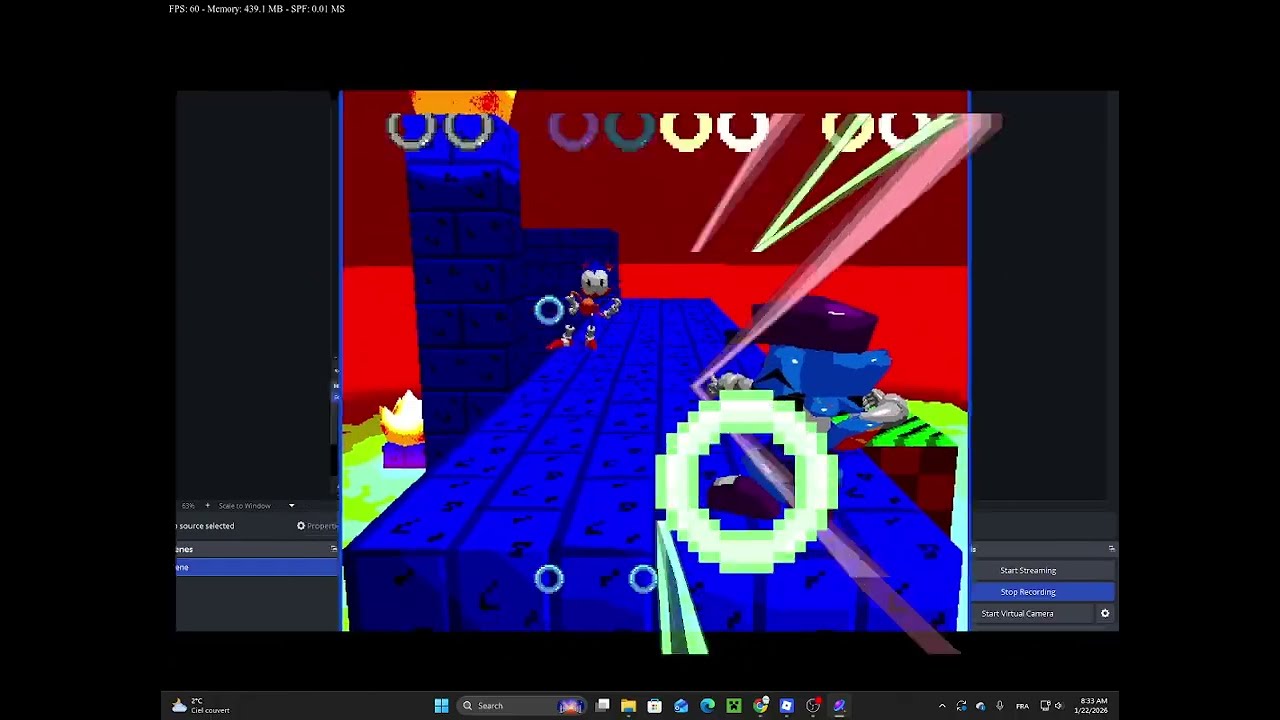The height and width of the screenshot is (720, 1280).
Task: Click Stop Recording in OBS controls
Action: [x=1043, y=592]
